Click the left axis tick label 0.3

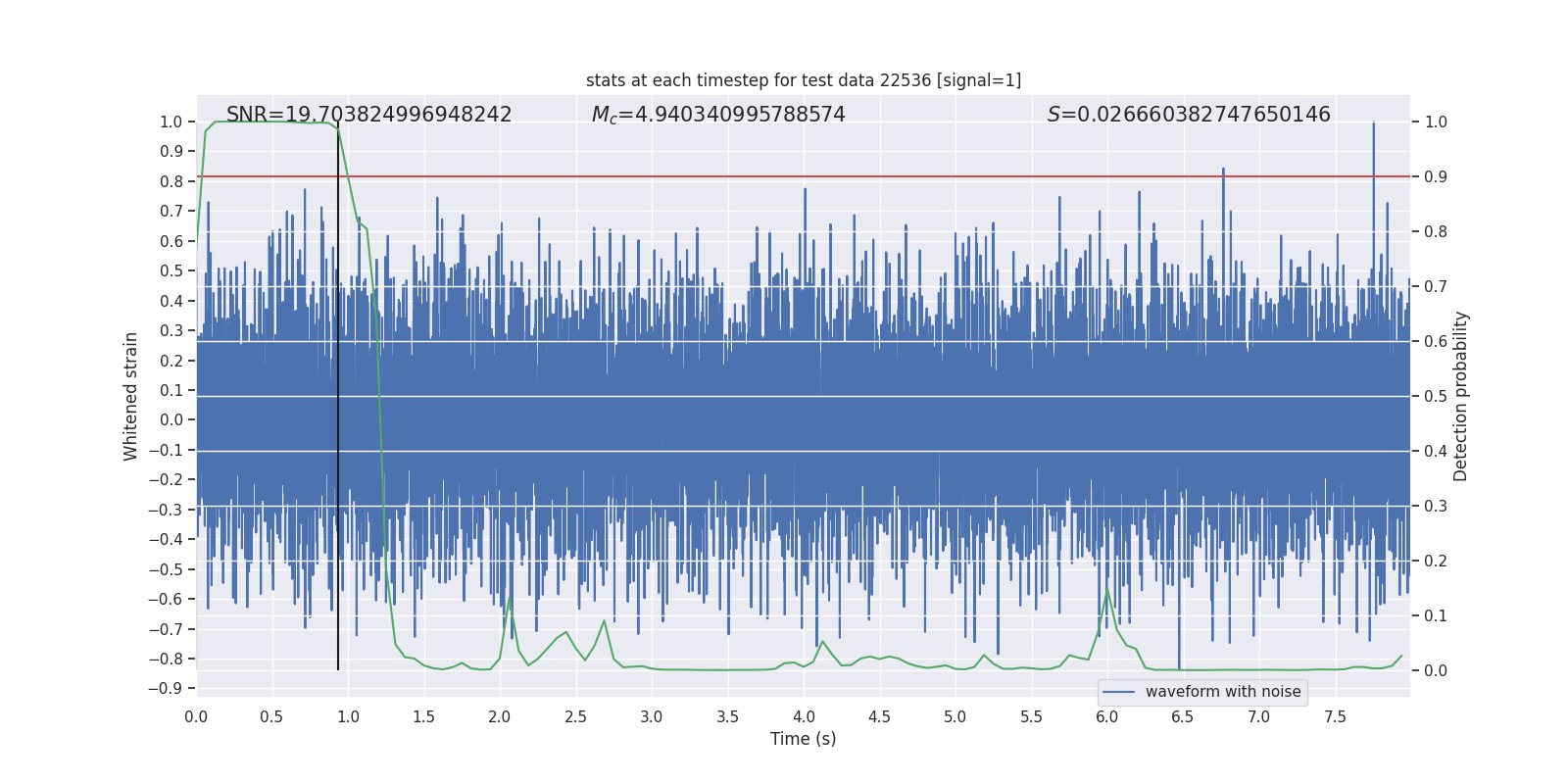click(171, 330)
